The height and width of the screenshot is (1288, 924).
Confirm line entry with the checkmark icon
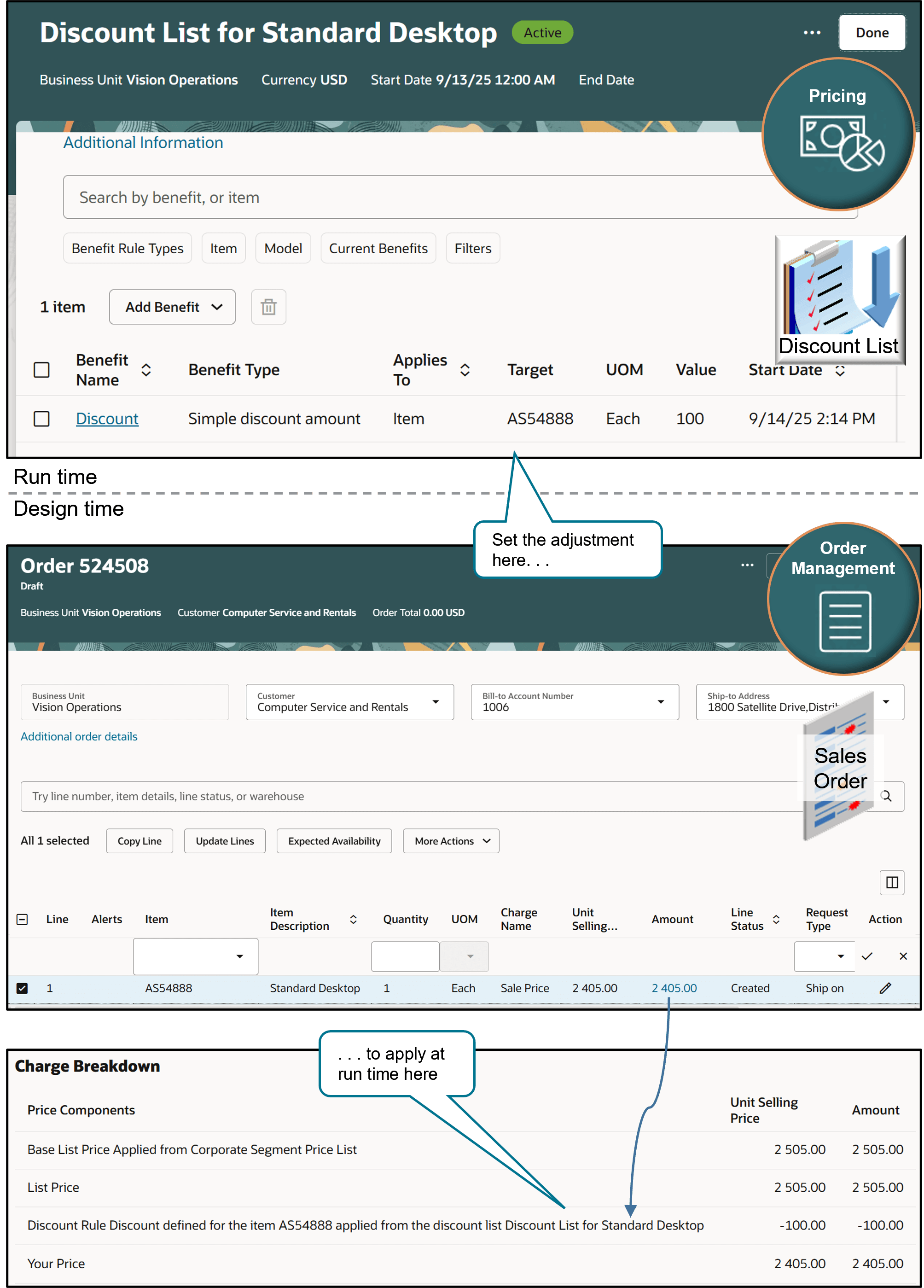pyautogui.click(x=867, y=956)
